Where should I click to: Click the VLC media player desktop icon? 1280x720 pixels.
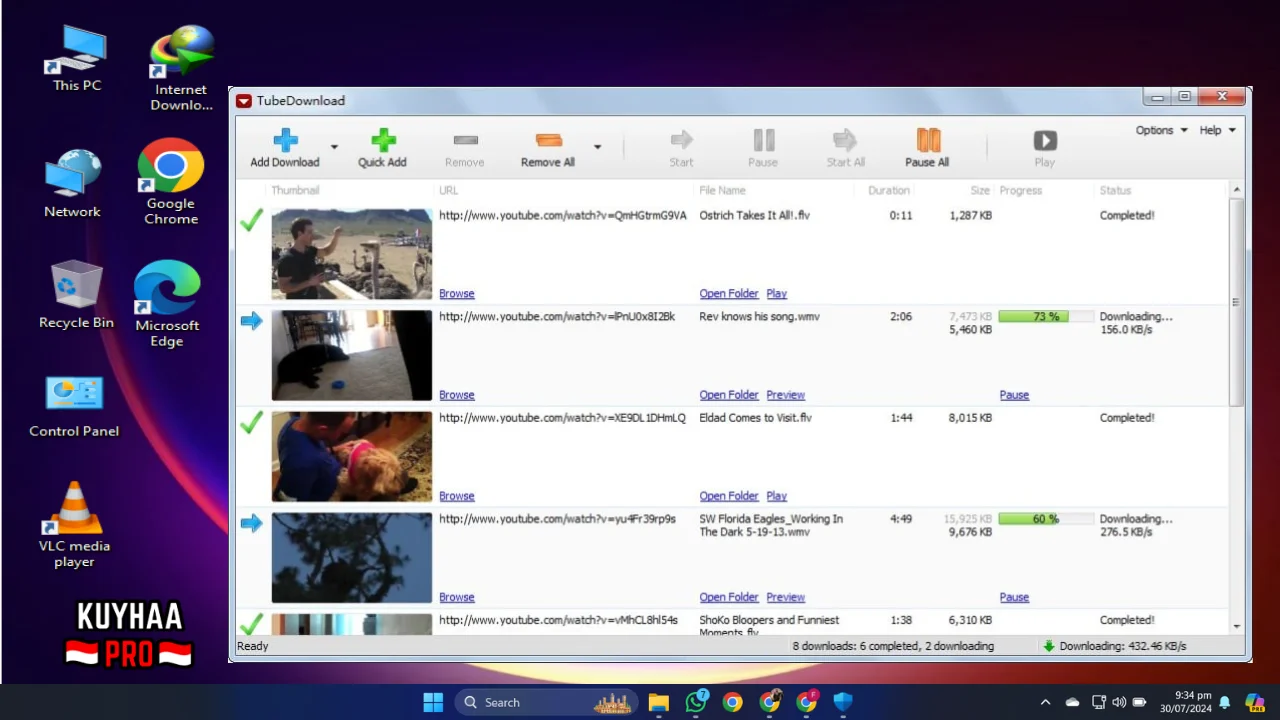tap(75, 525)
